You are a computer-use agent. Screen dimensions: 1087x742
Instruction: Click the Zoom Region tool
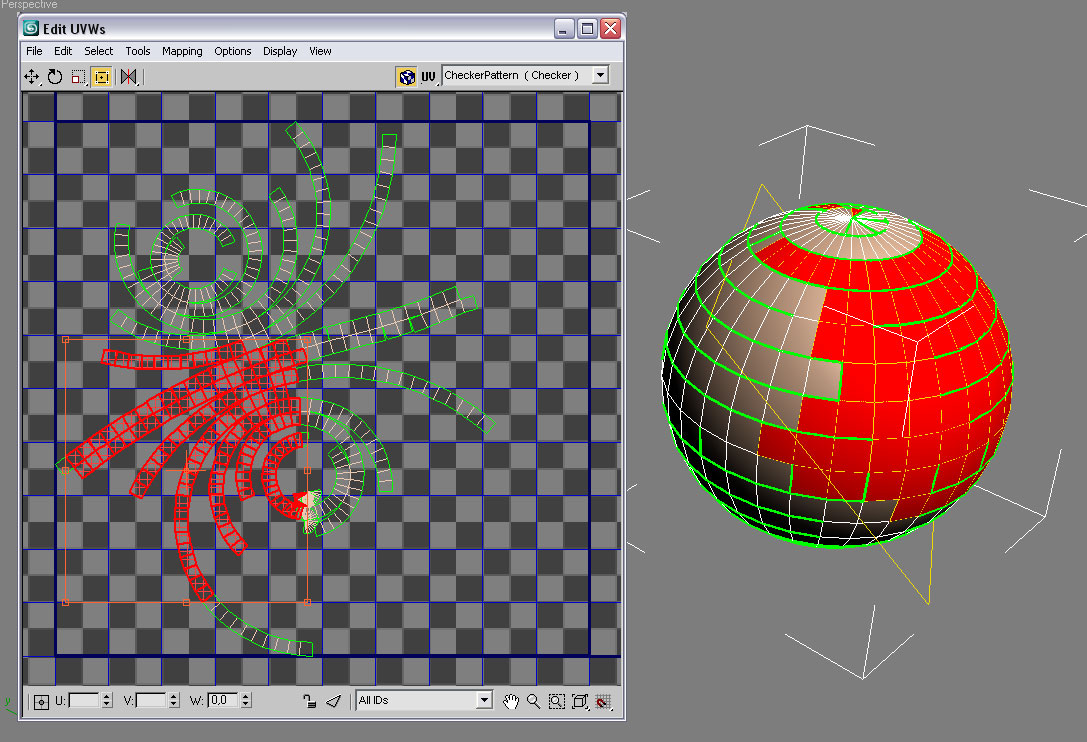(556, 701)
